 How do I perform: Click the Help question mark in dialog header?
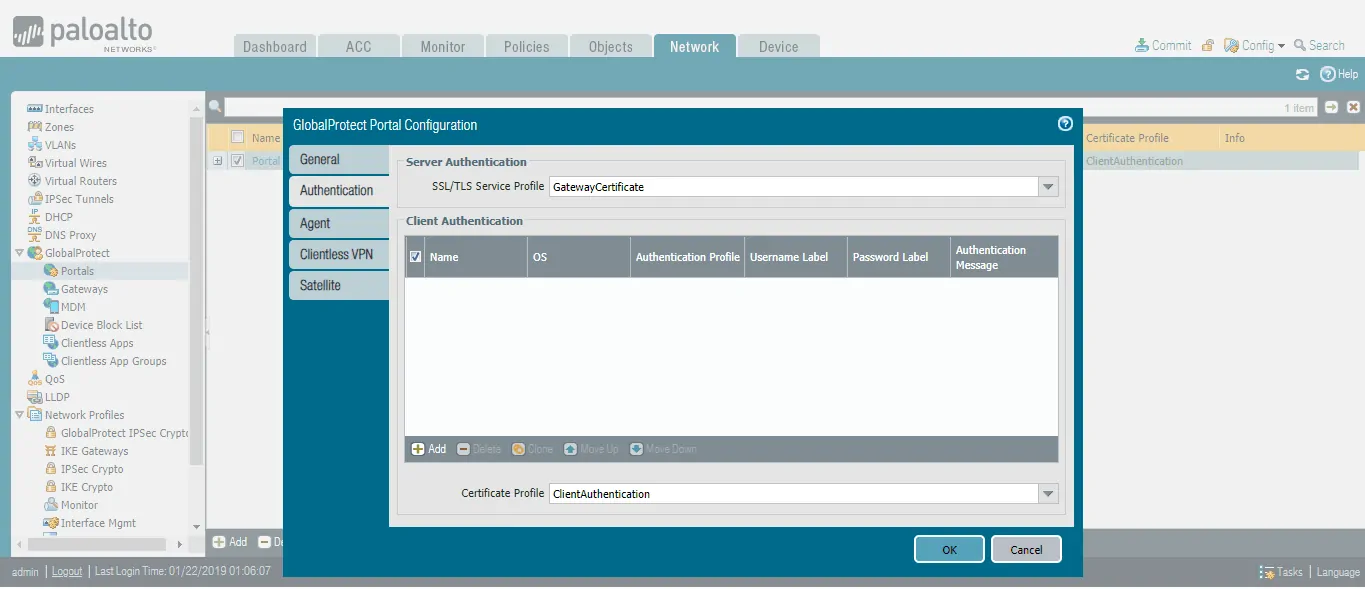pos(1065,124)
